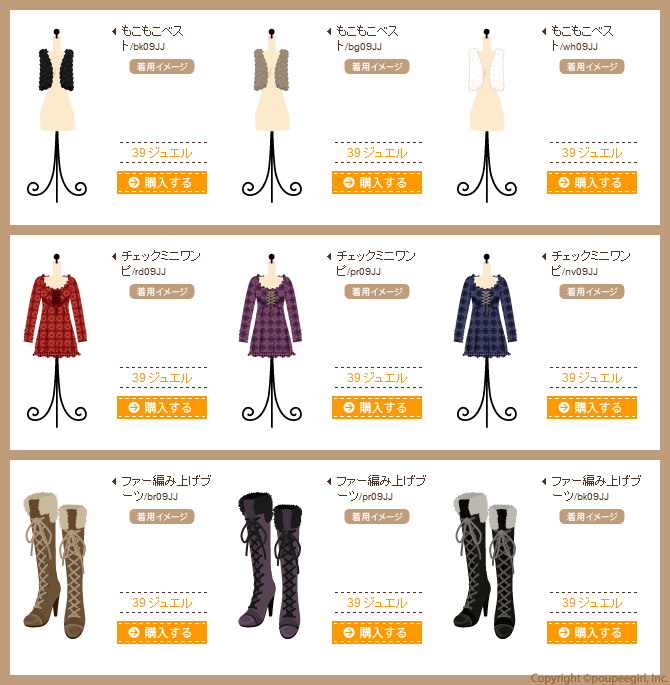670x685 pixels.
Task: Click the beige fluffy vest mannequin image
Action: pos(272,116)
